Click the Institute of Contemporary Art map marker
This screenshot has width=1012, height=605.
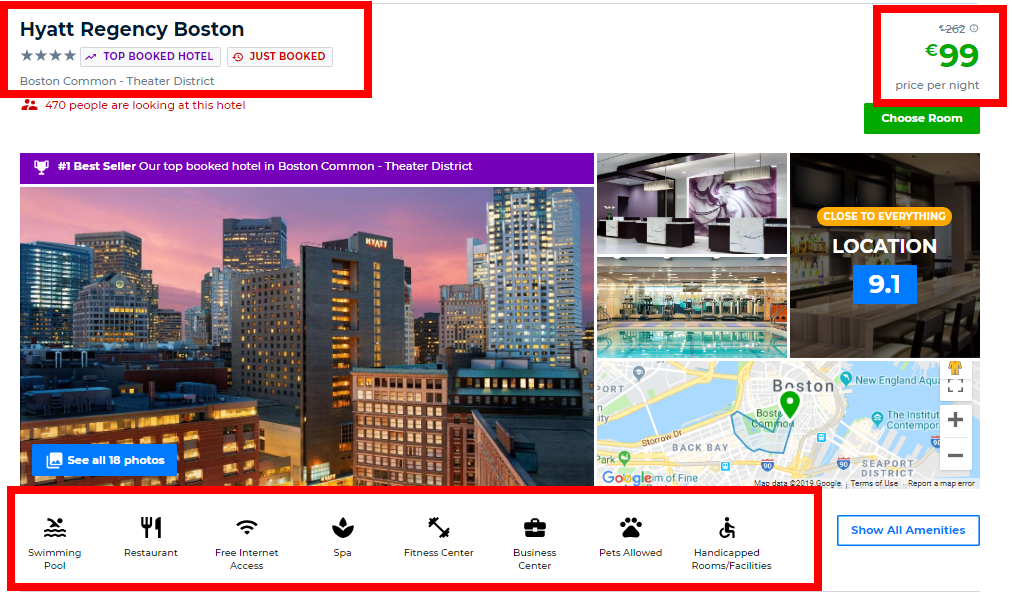tap(877, 418)
